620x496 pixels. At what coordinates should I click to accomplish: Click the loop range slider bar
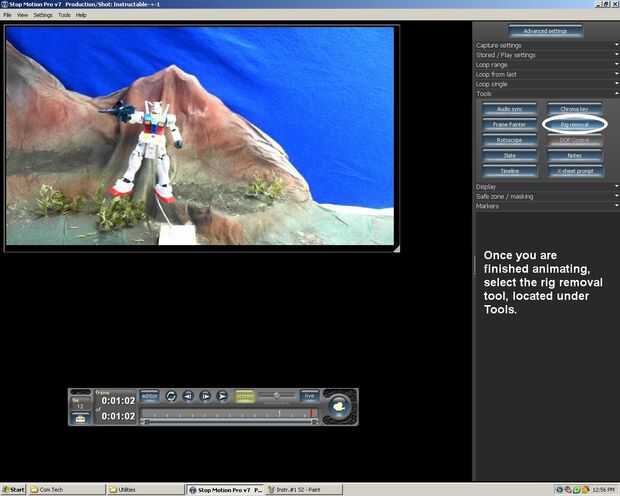point(230,422)
